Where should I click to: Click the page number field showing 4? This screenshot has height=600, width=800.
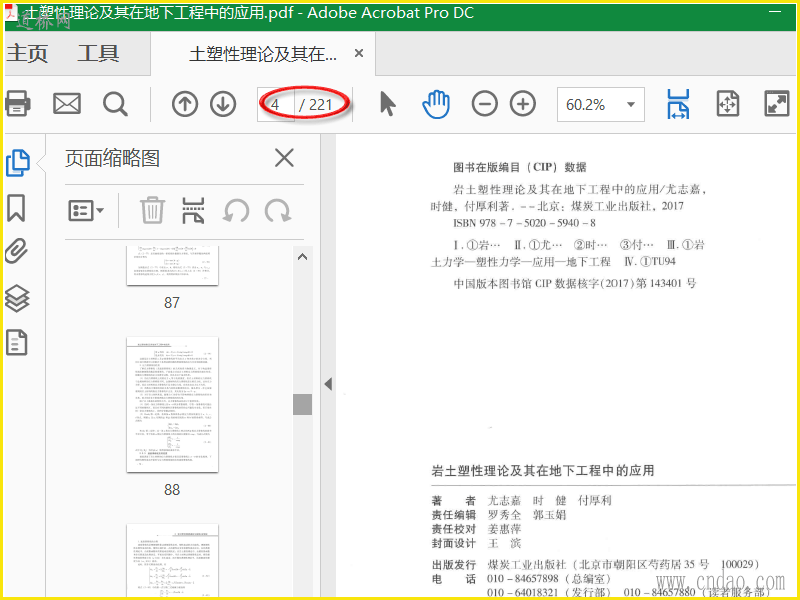click(x=276, y=105)
